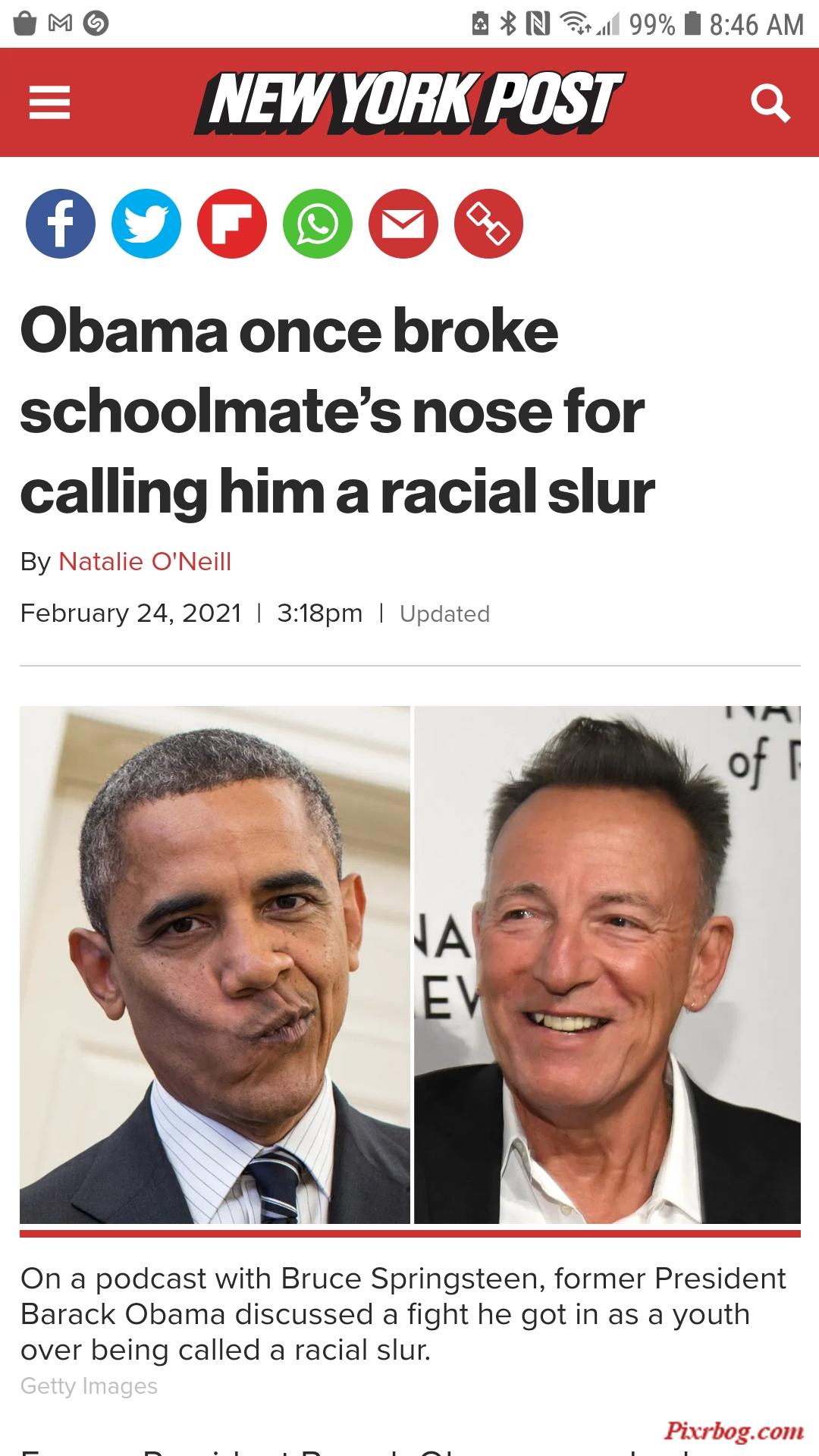This screenshot has width=819, height=1456.
Task: Share article via WhatsApp
Action: tap(318, 224)
